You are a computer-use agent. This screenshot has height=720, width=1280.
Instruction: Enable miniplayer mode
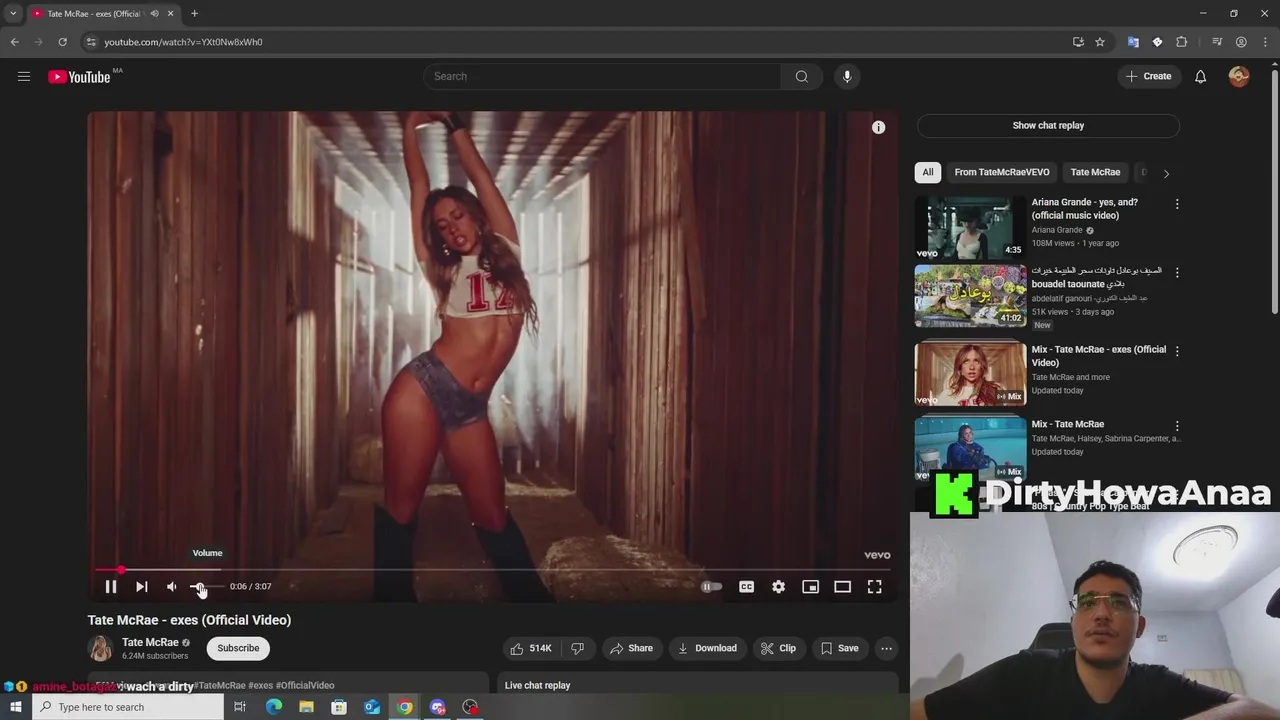(810, 587)
